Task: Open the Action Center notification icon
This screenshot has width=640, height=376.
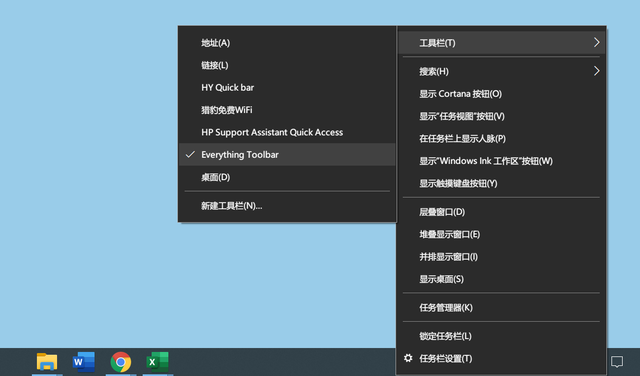Action: pyautogui.click(x=617, y=361)
